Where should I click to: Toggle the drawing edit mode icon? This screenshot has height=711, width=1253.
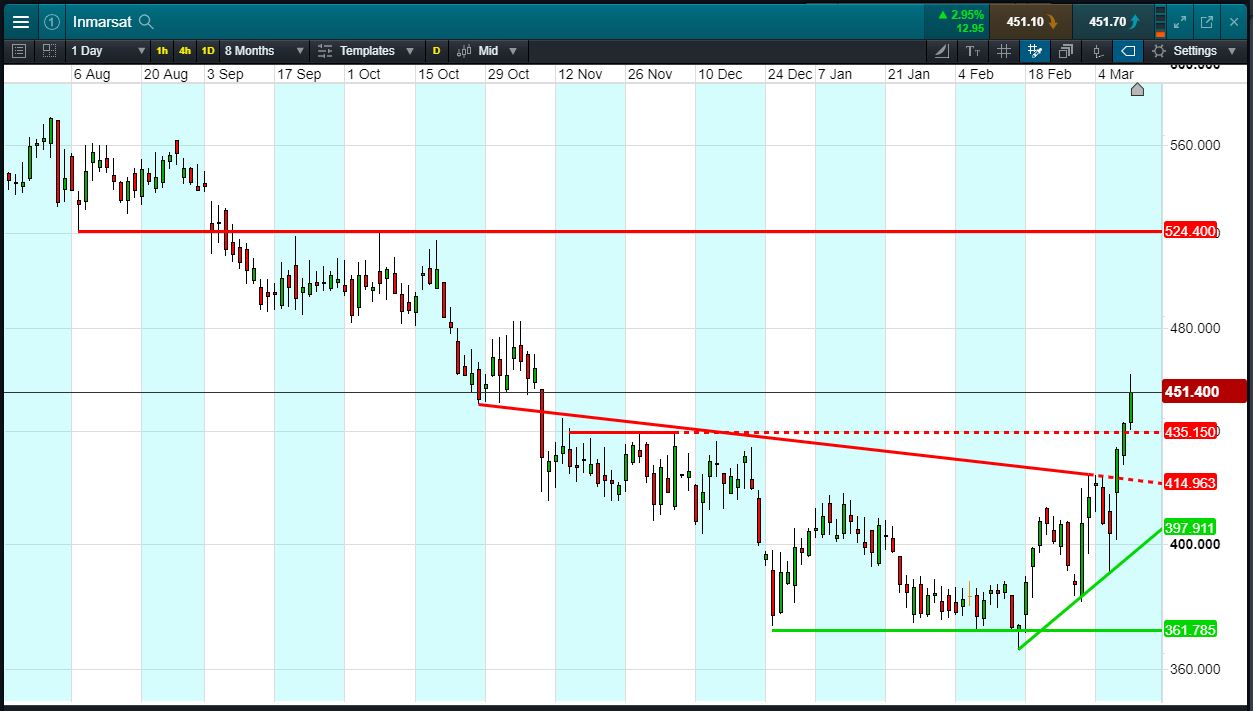coord(1035,50)
